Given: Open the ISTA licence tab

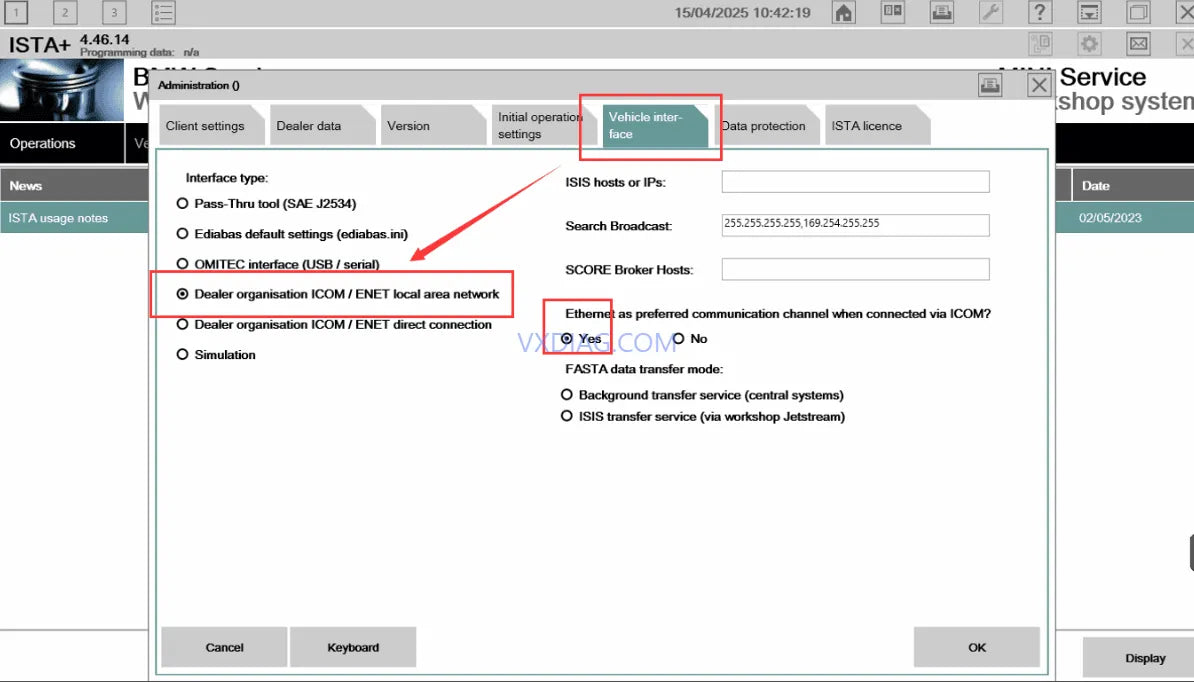Looking at the screenshot, I should pyautogui.click(x=876, y=125).
